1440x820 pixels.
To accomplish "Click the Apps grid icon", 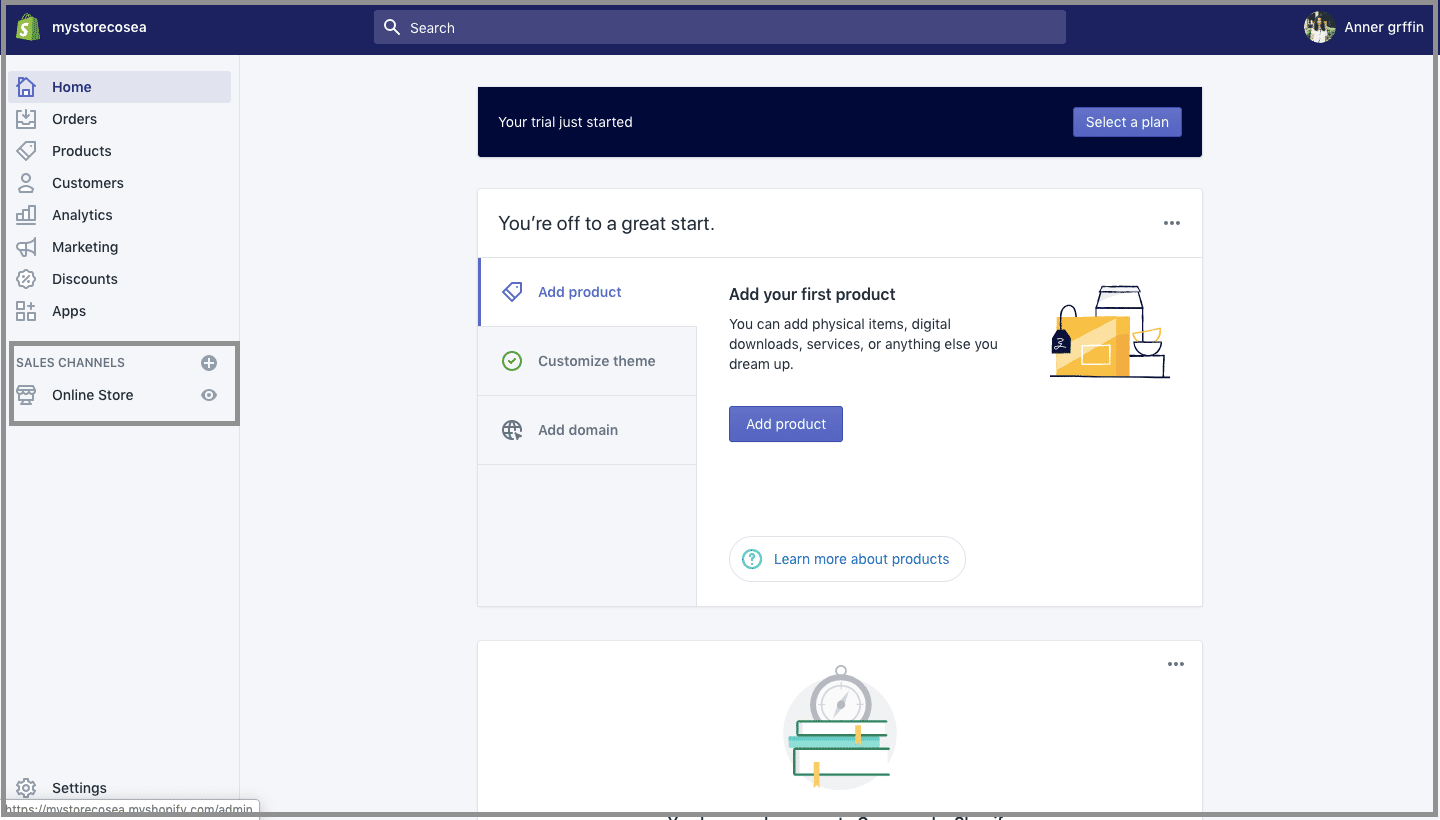I will [26, 311].
